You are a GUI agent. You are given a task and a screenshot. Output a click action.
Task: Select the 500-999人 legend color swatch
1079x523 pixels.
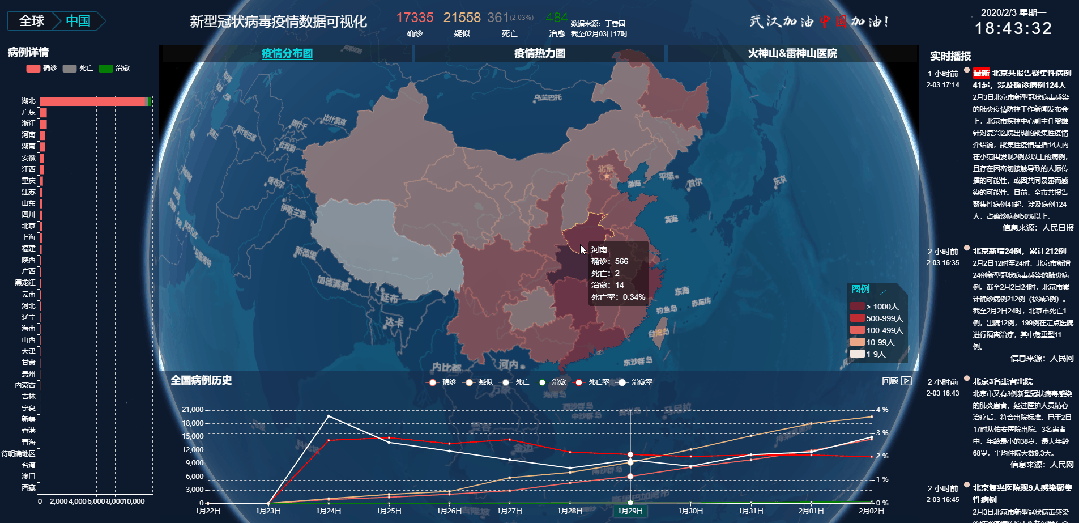(857, 318)
